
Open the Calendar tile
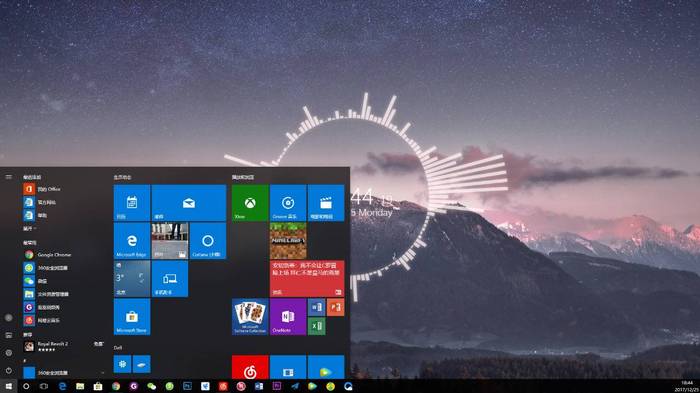[132, 203]
